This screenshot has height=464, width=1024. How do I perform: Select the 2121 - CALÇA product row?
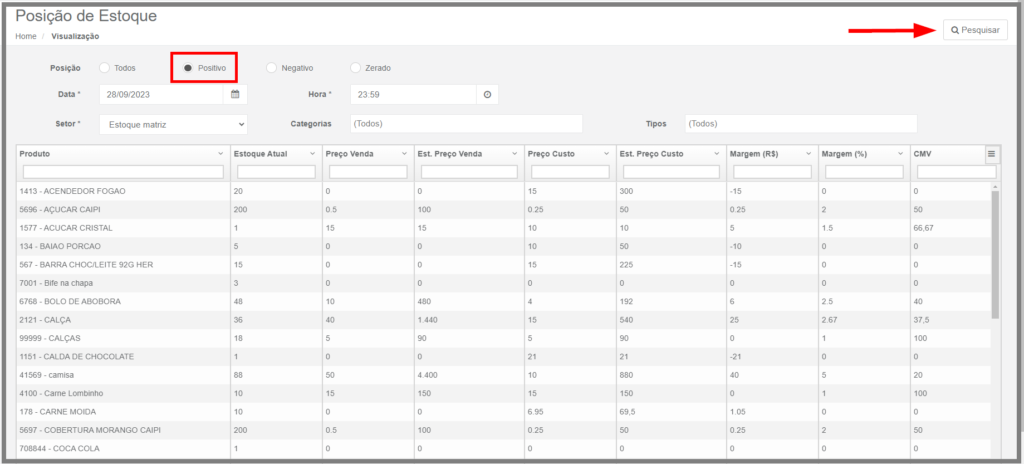pyautogui.click(x=503, y=320)
